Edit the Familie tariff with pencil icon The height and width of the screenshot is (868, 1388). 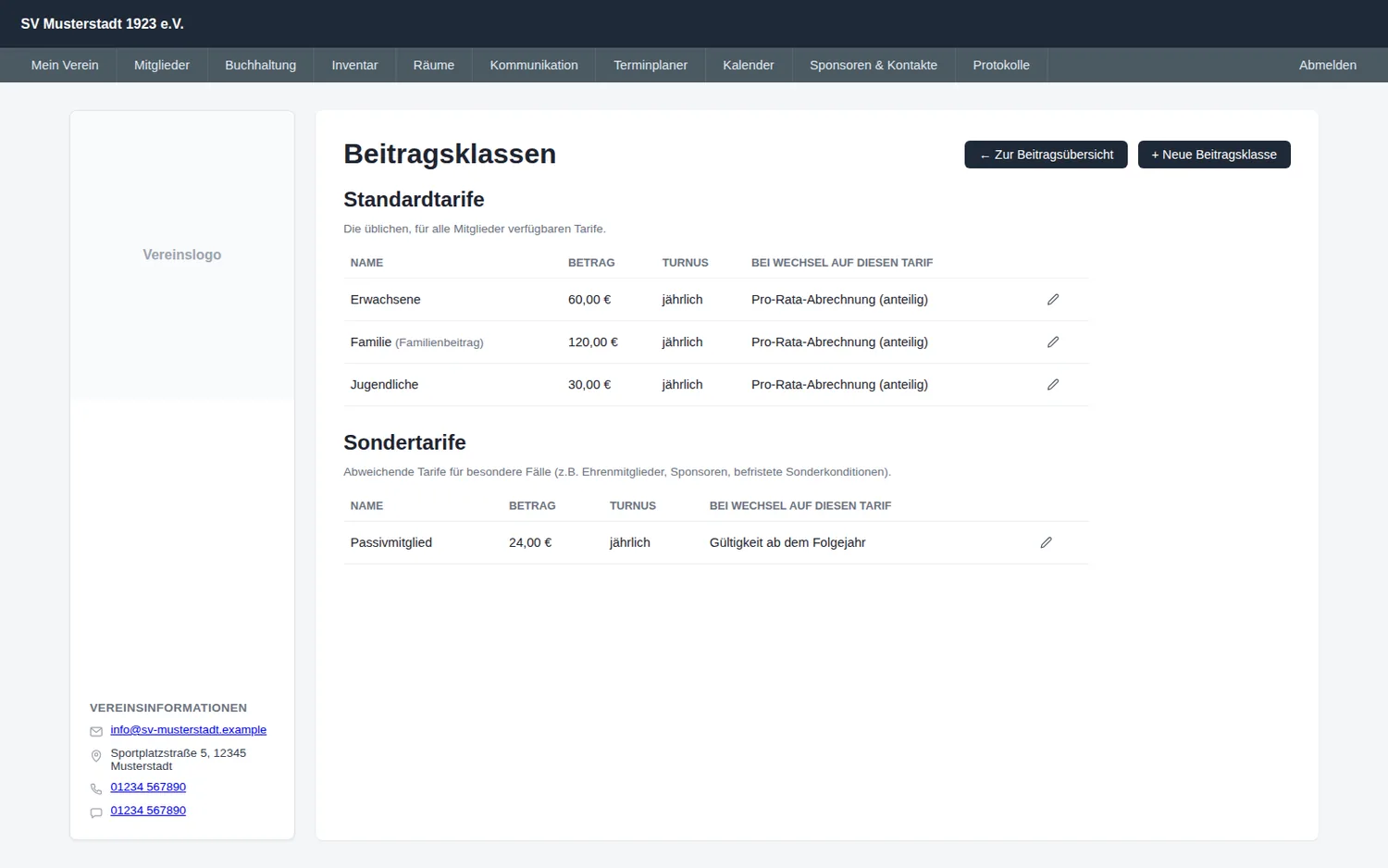click(1052, 342)
